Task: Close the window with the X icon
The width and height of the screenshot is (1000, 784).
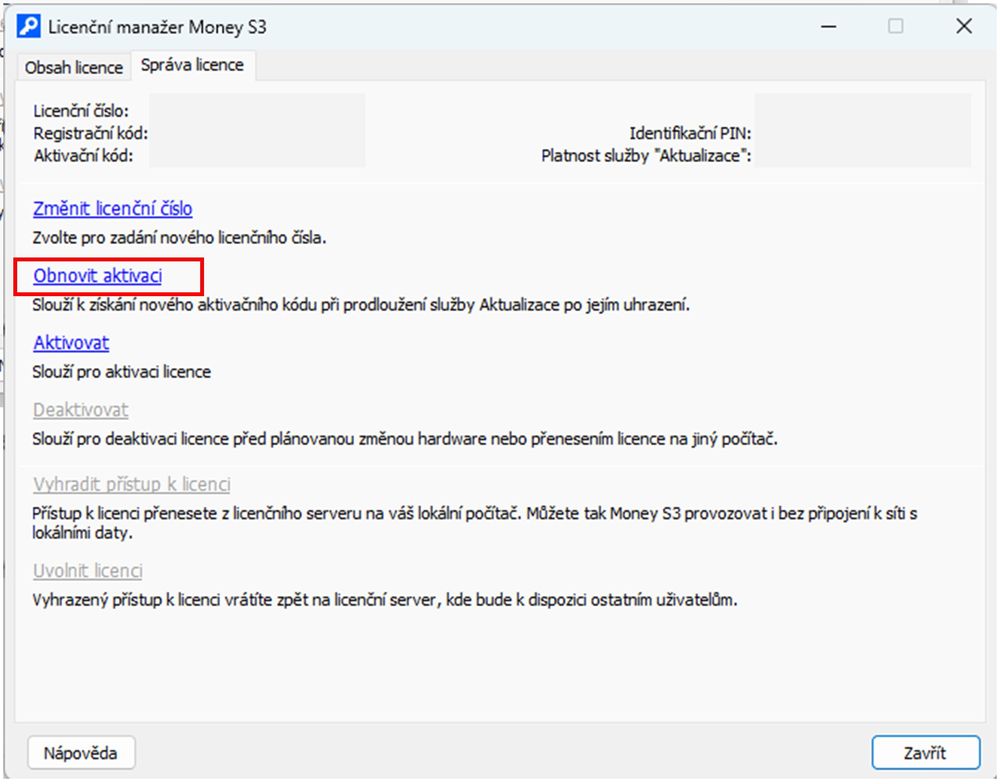Action: tap(964, 27)
